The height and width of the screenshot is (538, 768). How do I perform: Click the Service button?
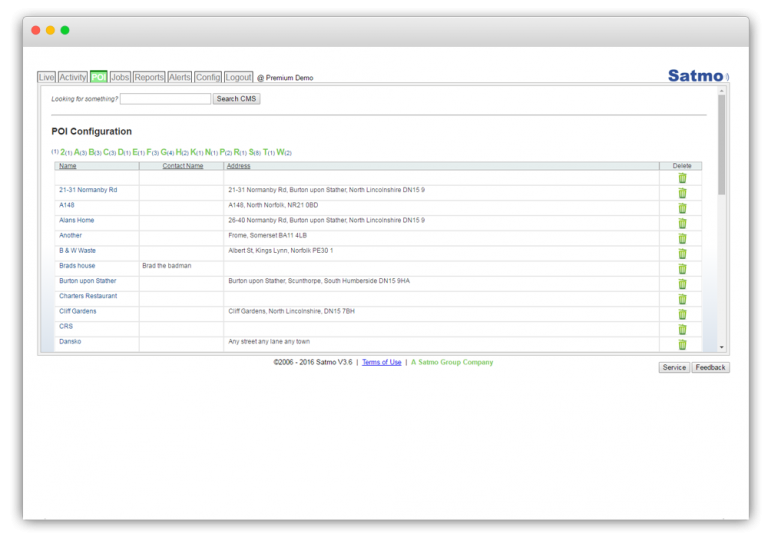tap(674, 367)
